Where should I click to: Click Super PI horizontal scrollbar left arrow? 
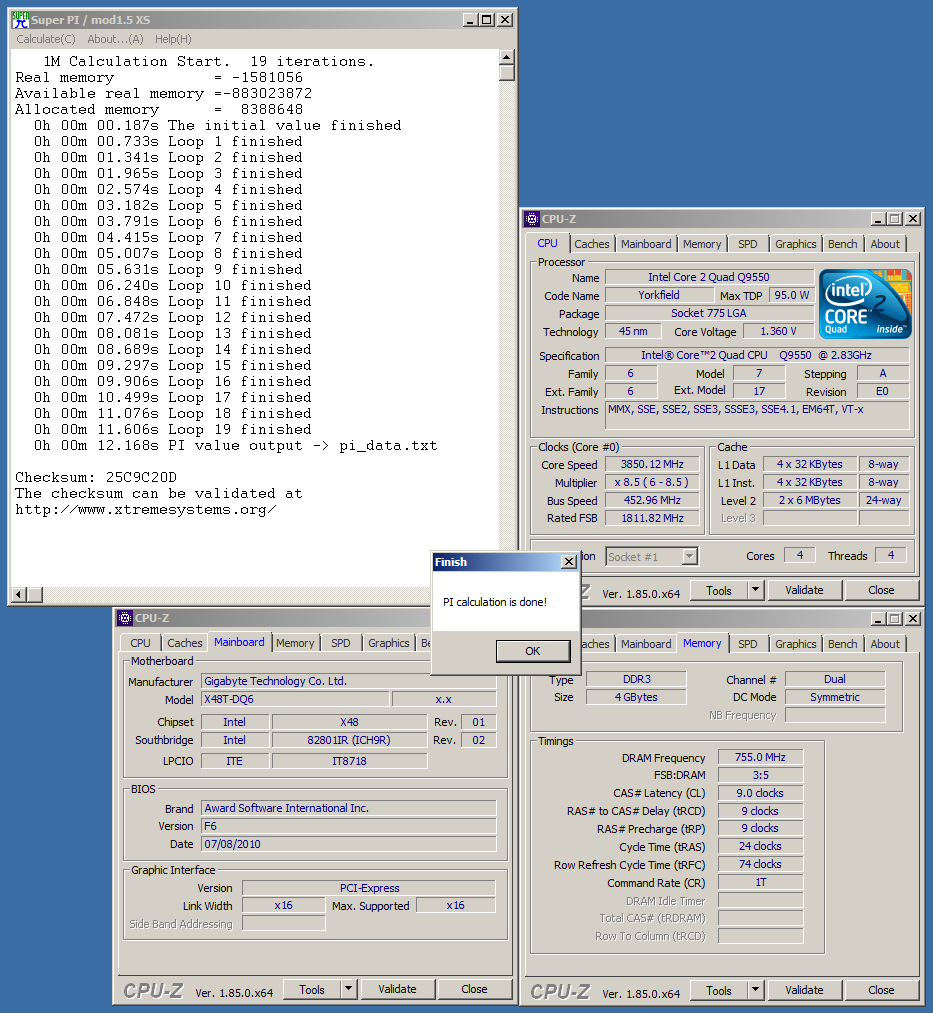coord(19,594)
